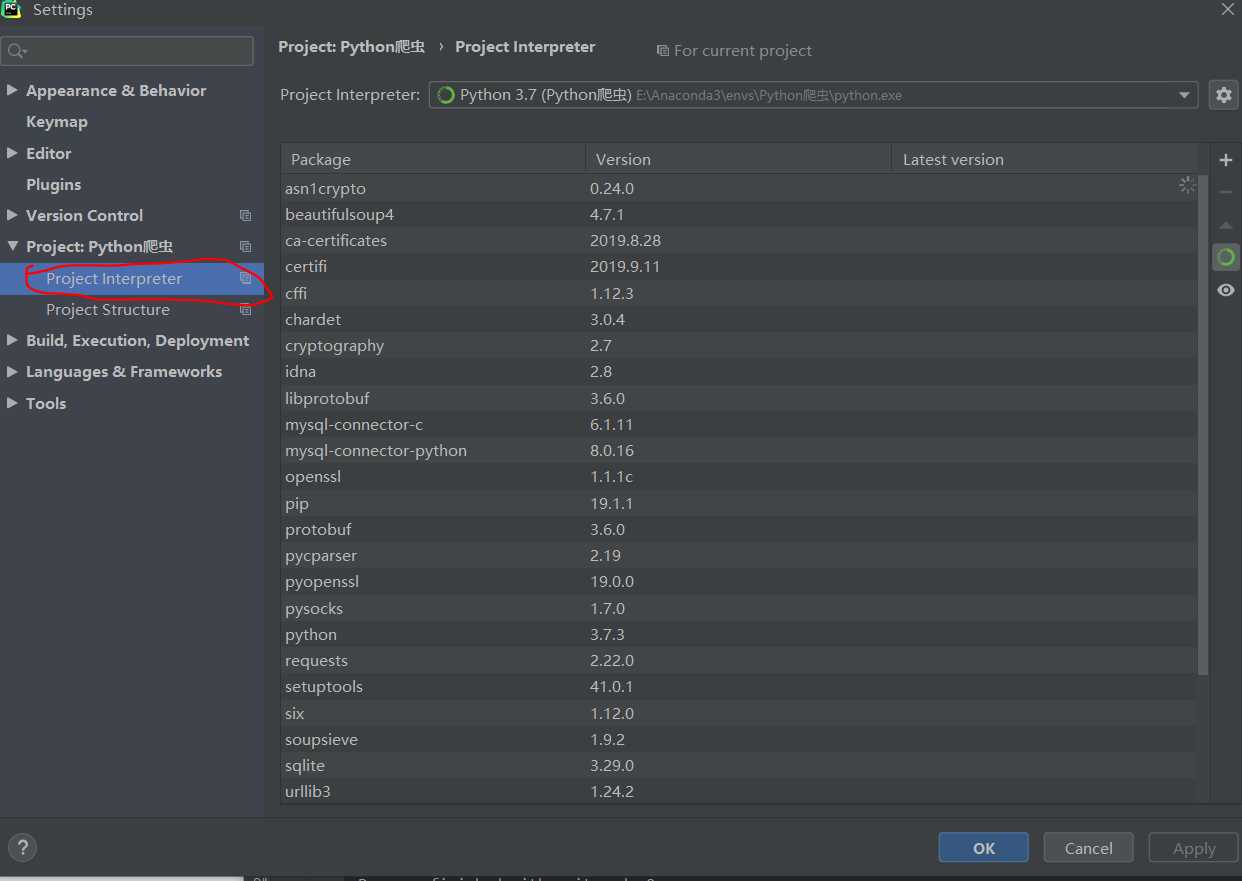This screenshot has height=881, width=1242.
Task: Select the requests package row
Action: coord(739,661)
